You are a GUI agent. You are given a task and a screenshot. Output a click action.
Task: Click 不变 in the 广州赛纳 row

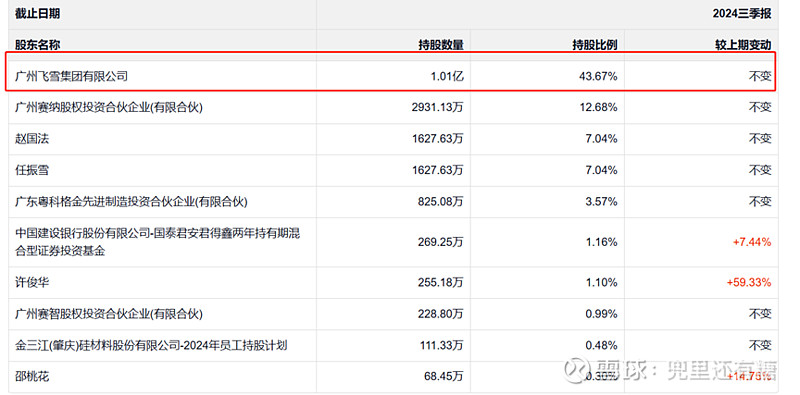[760, 108]
